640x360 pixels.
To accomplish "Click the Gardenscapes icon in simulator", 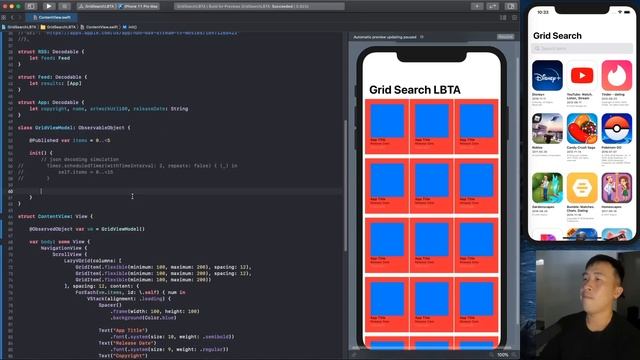I will (x=547, y=188).
